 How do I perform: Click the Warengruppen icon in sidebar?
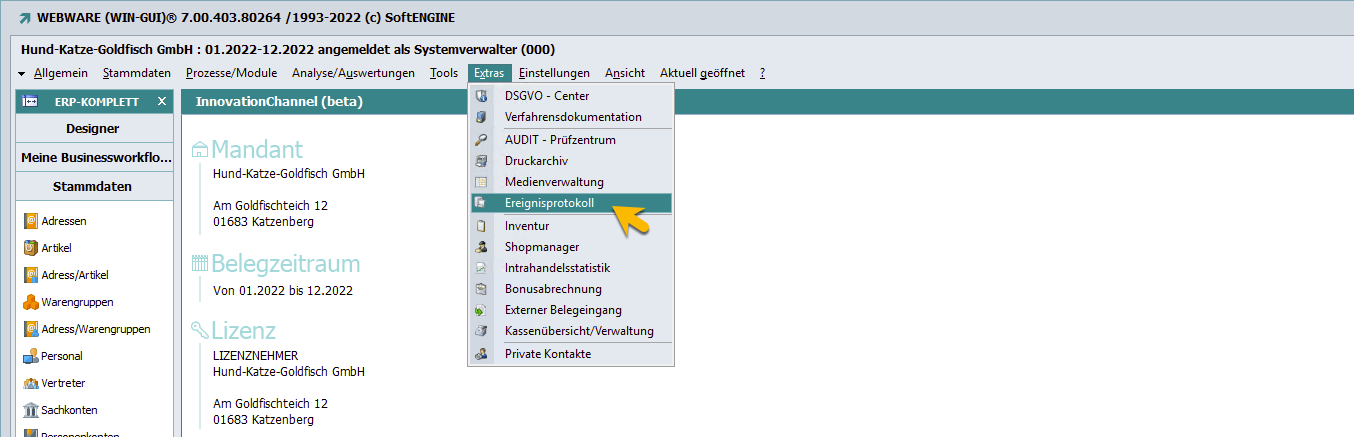click(30, 302)
